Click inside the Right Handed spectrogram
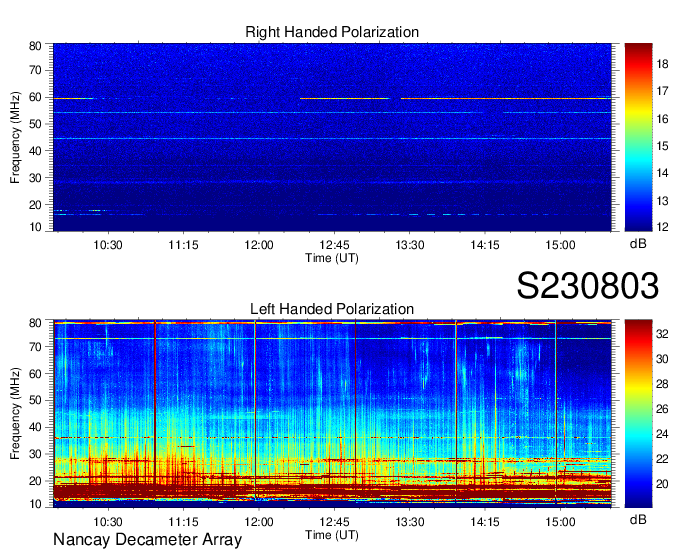 click(x=332, y=137)
